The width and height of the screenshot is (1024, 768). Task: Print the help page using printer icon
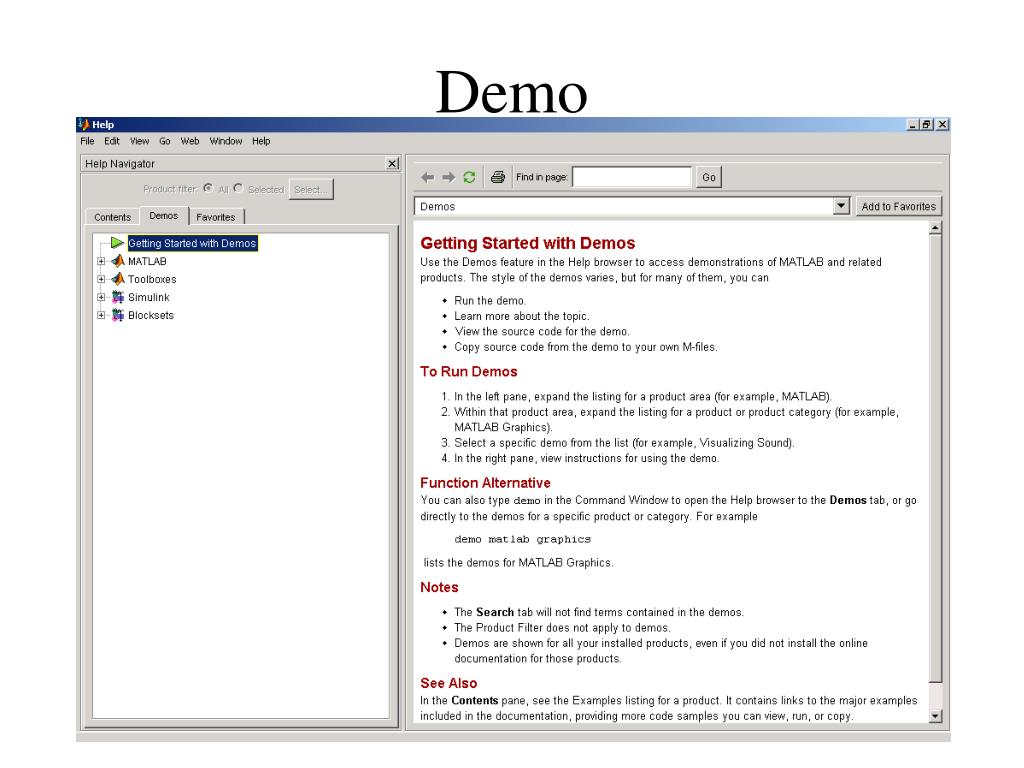(x=498, y=177)
